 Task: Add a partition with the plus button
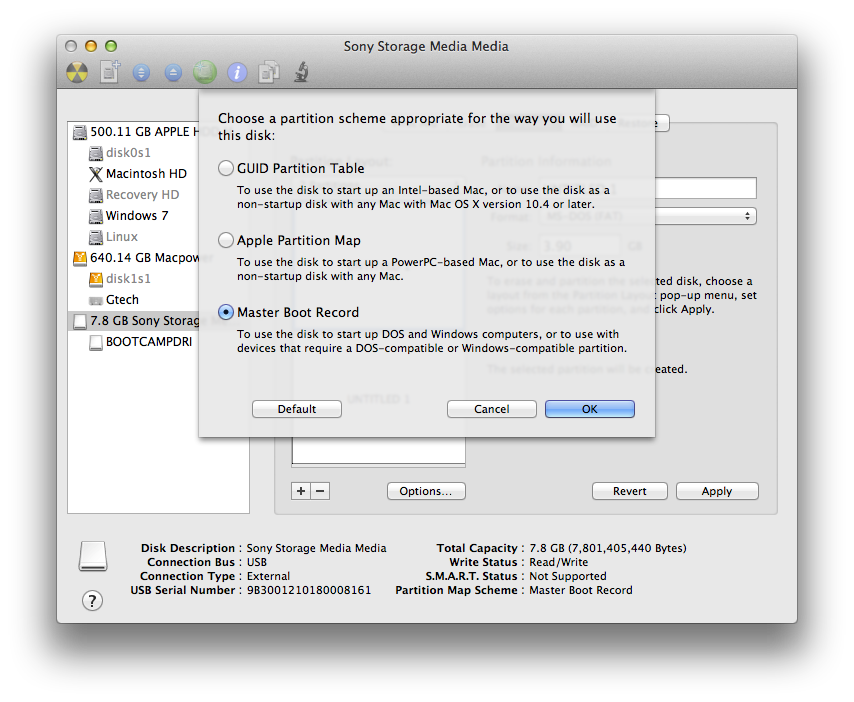pyautogui.click(x=301, y=491)
